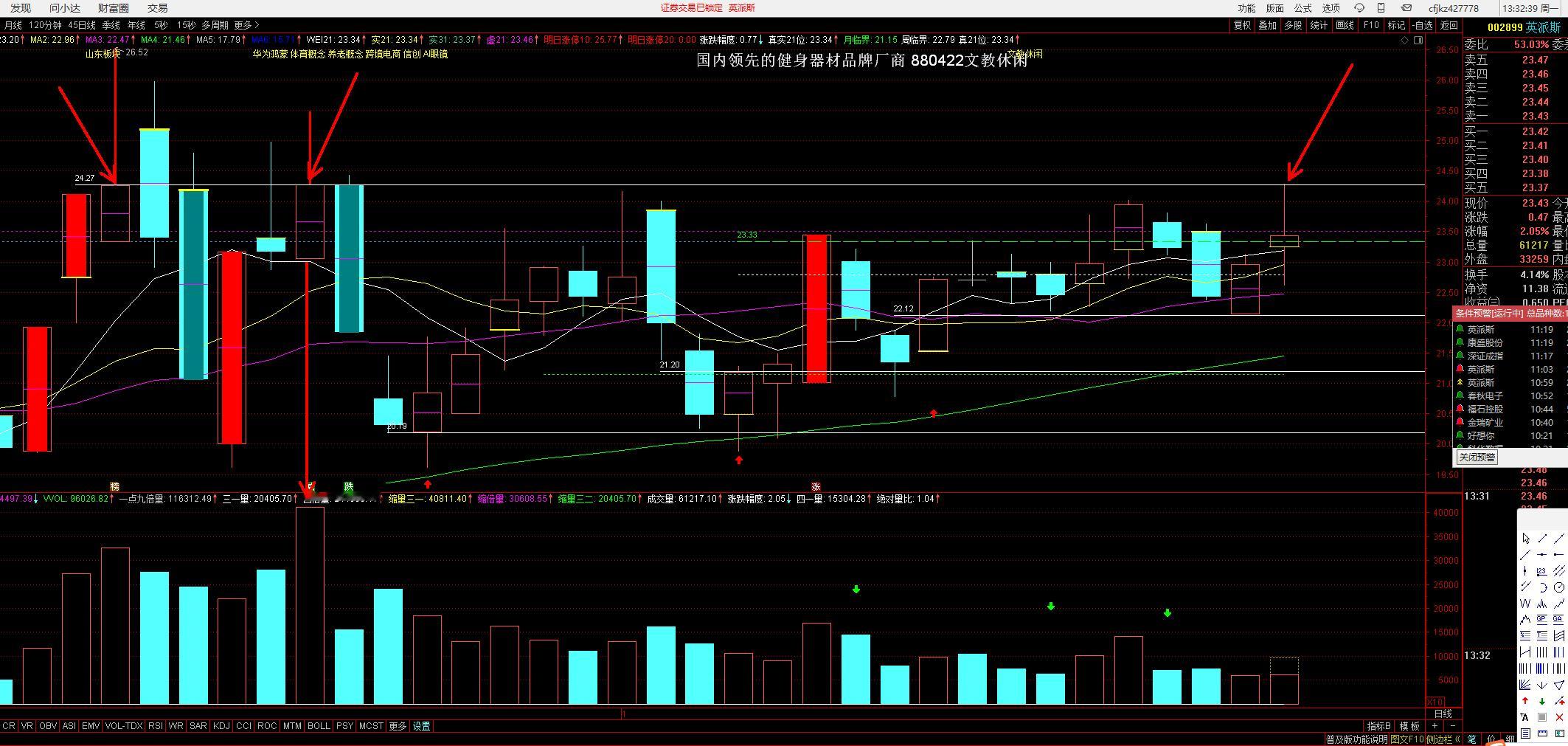Open the customer service headset icon
1568x746 pixels.
(x=1359, y=7)
